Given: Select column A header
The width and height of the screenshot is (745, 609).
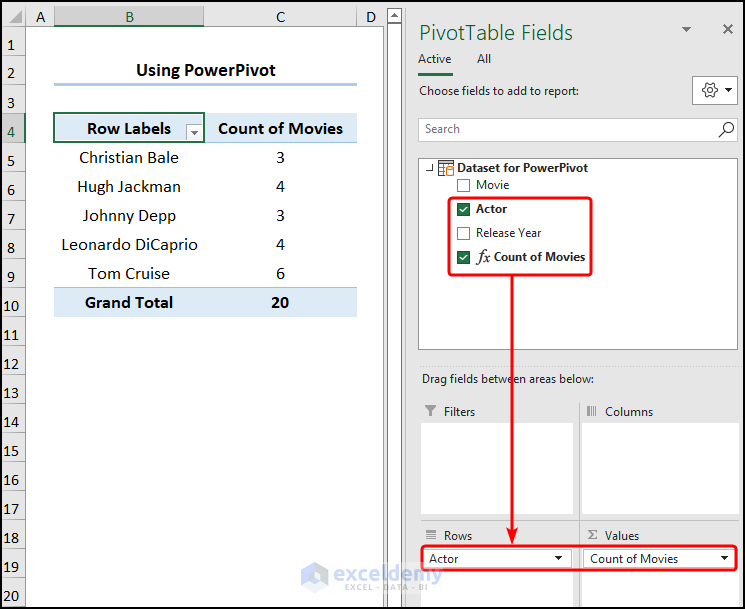Looking at the screenshot, I should point(40,17).
